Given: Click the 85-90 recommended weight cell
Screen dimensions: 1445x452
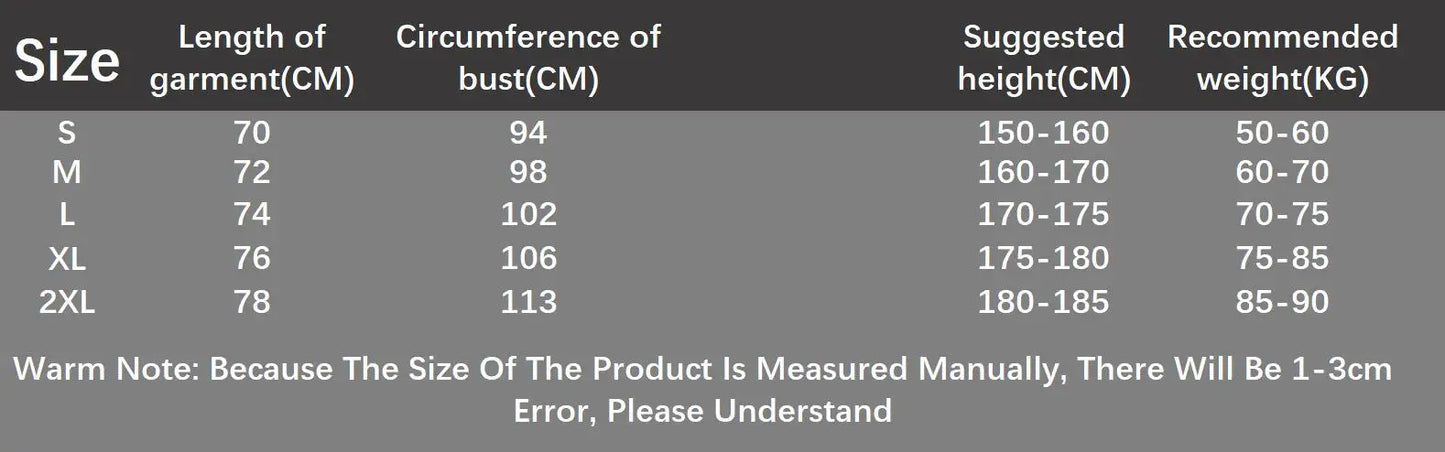Looking at the screenshot, I should [x=1282, y=301].
